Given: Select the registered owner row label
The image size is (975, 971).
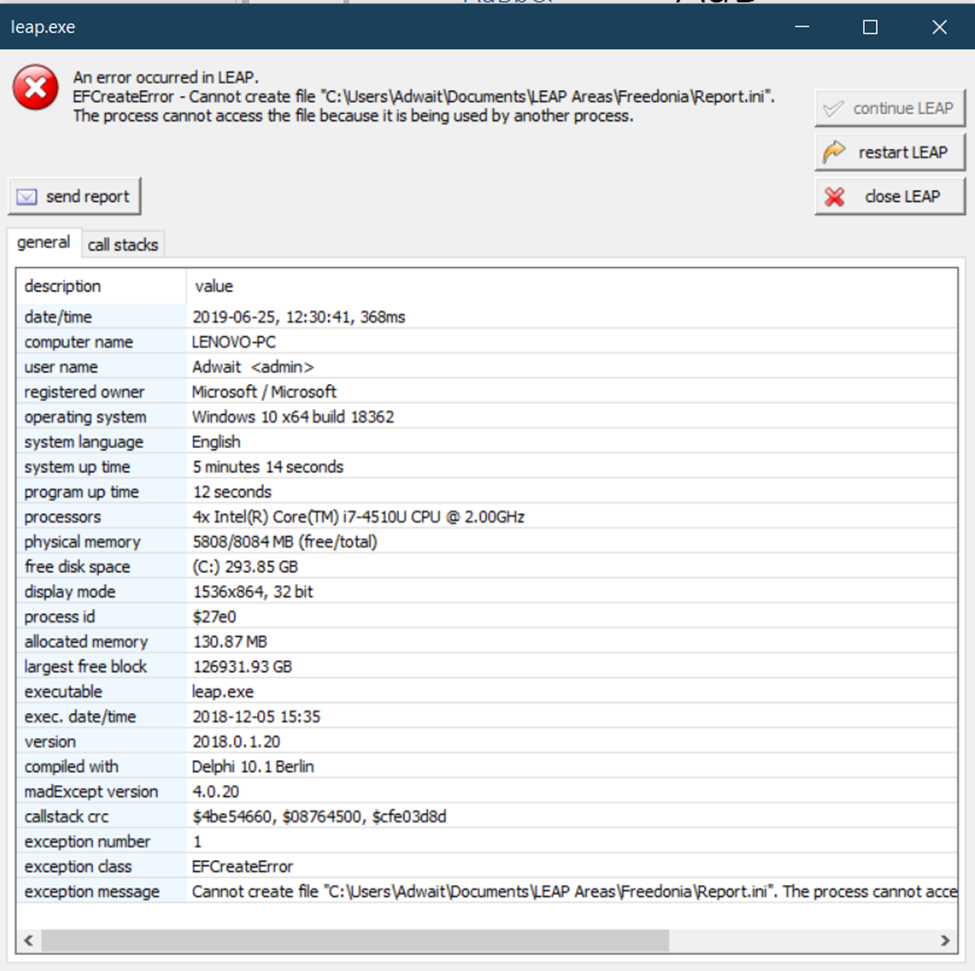Looking at the screenshot, I should [x=84, y=392].
